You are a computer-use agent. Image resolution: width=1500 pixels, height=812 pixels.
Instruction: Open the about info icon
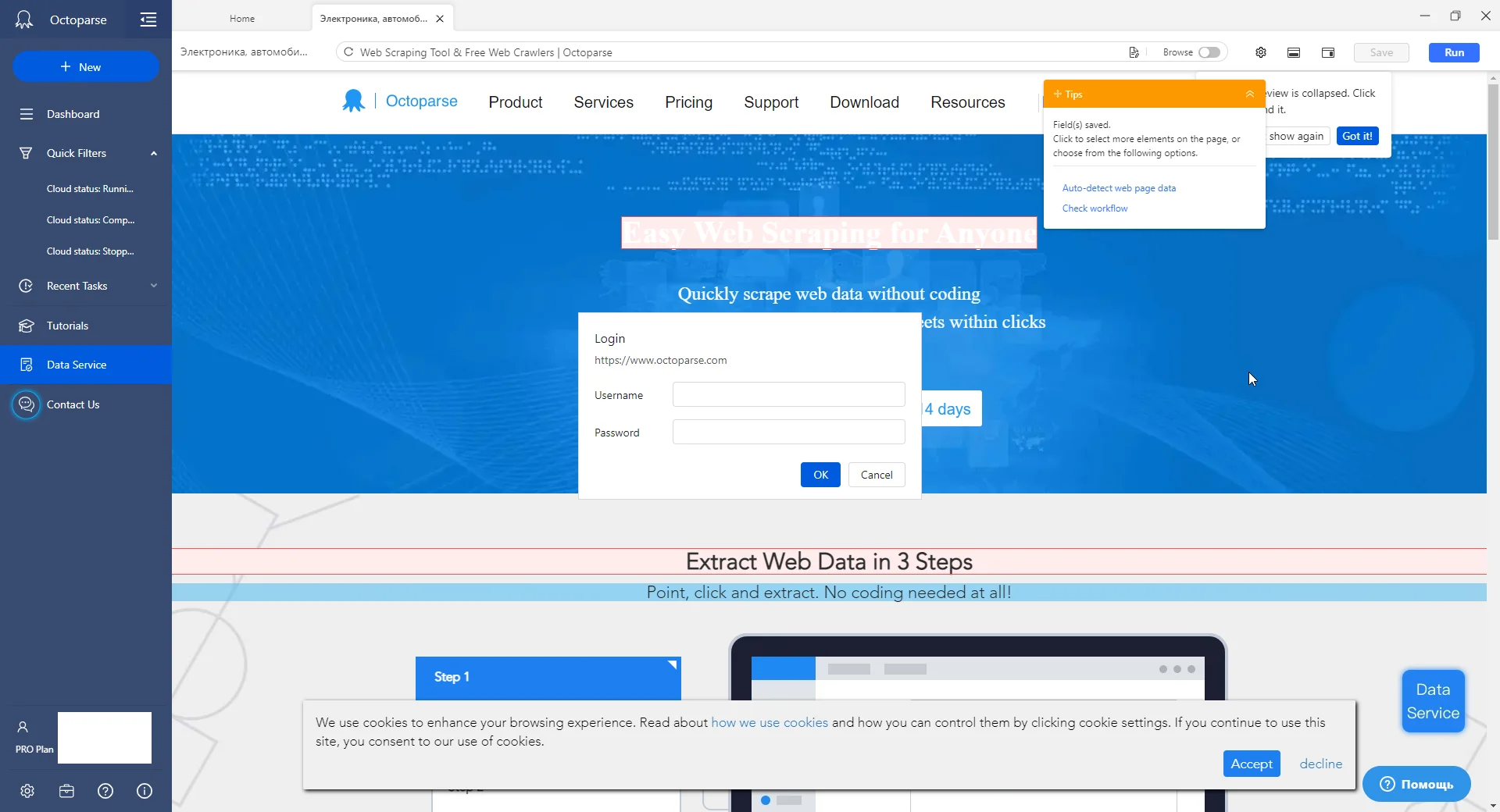tap(145, 791)
